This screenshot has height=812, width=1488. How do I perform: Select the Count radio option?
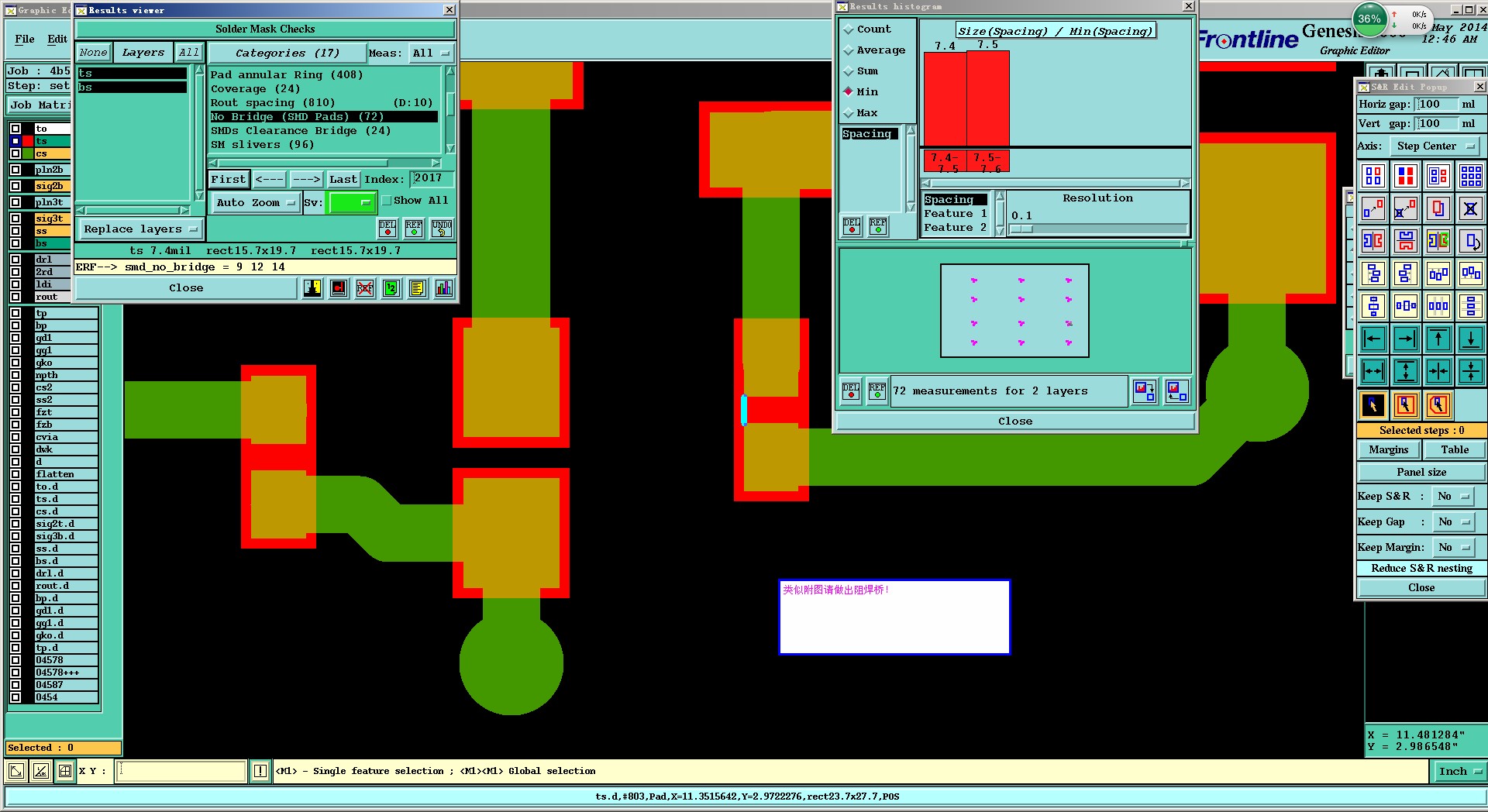tap(849, 29)
